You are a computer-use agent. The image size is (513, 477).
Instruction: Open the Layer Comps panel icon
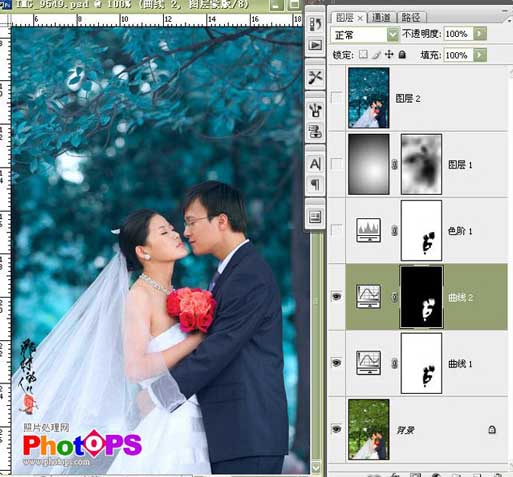(x=315, y=217)
